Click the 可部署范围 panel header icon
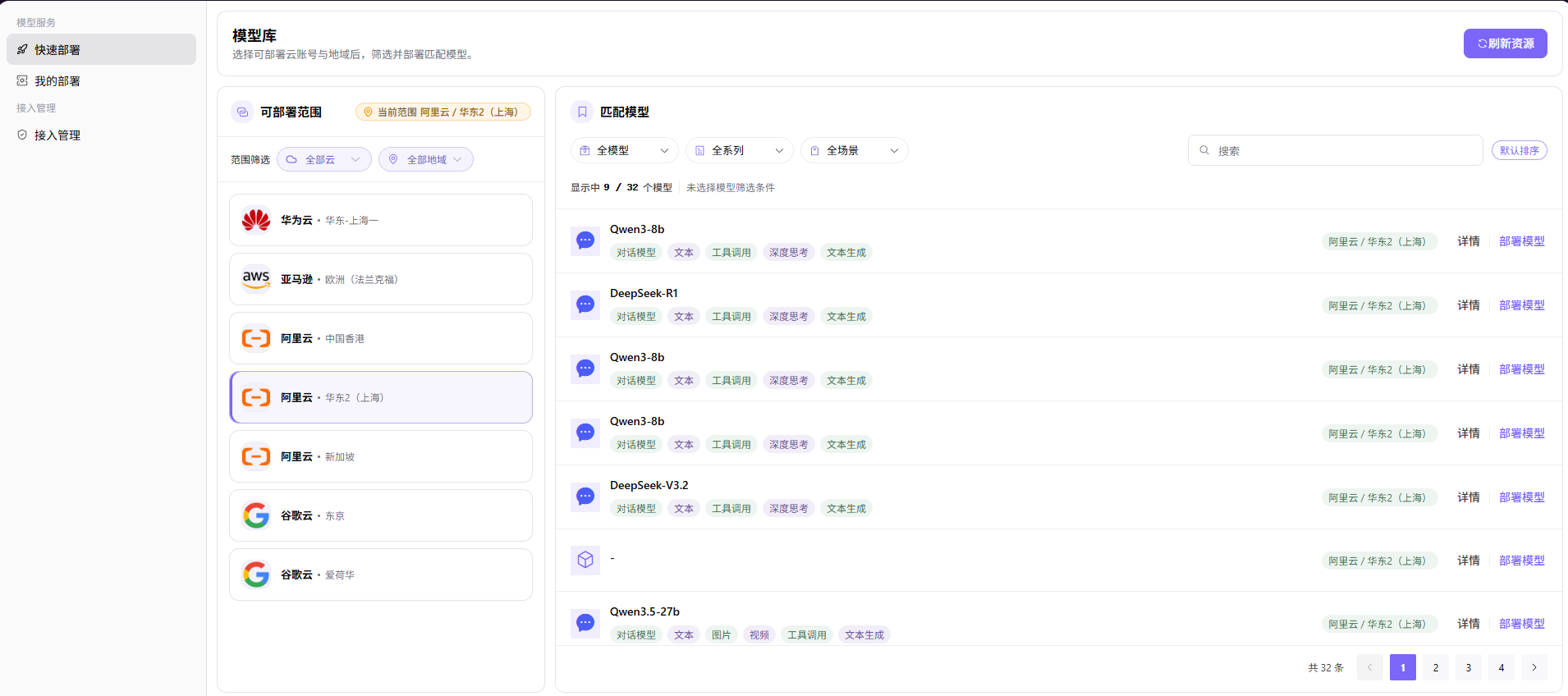 241,112
